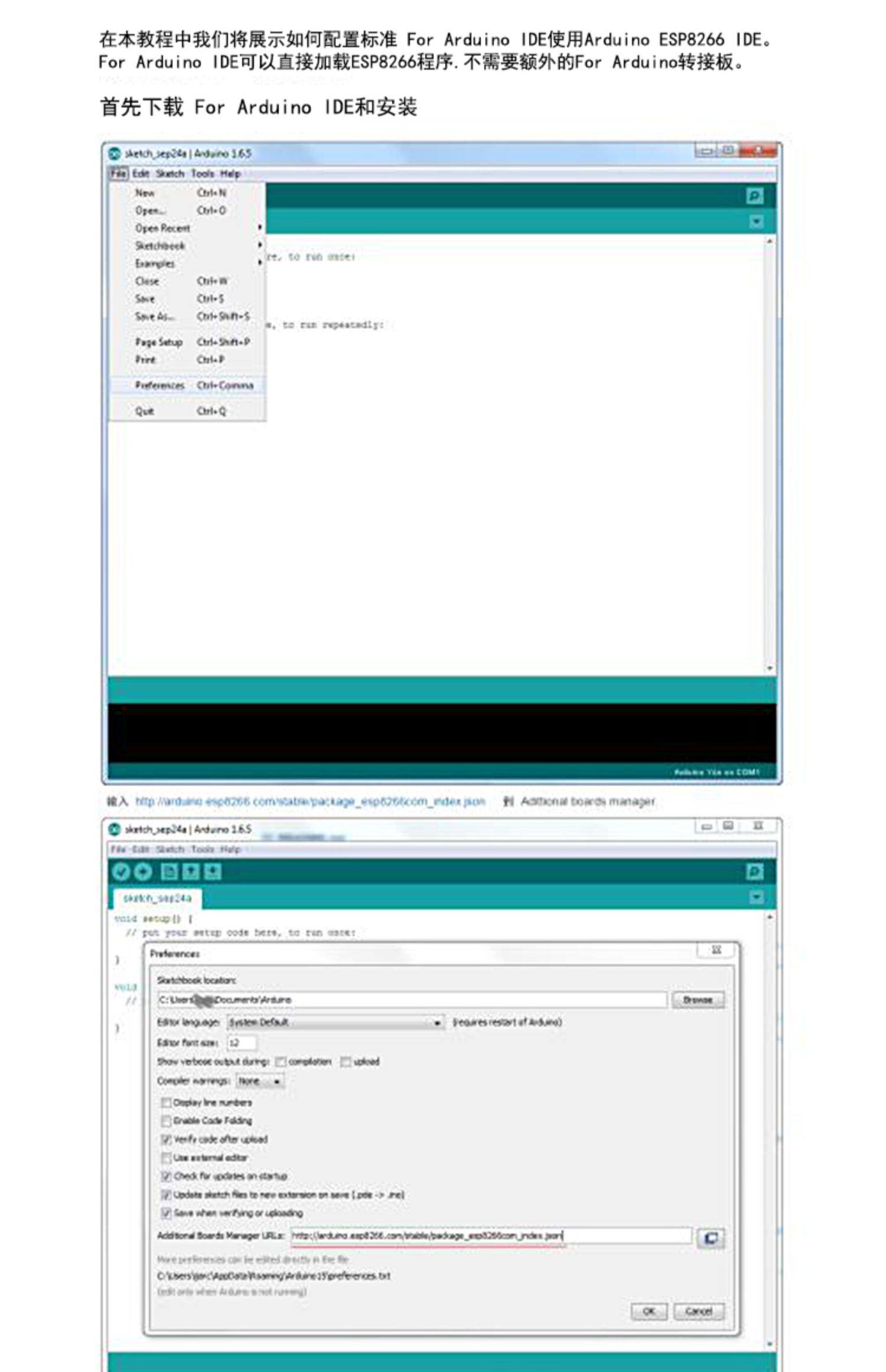The height and width of the screenshot is (1372, 886).
Task: Check Use external editor
Action: point(167,1158)
